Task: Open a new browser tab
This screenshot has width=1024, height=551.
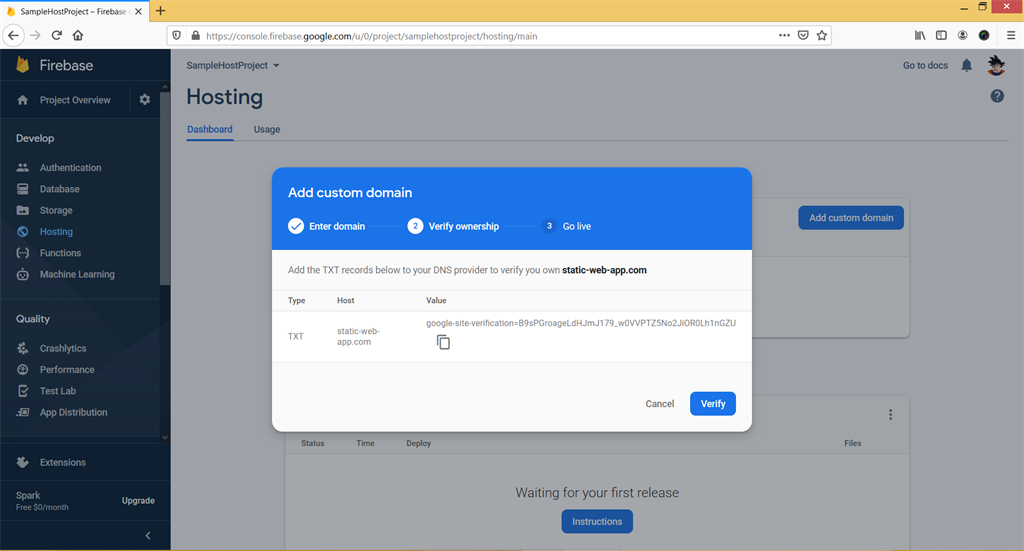Action: [x=161, y=11]
